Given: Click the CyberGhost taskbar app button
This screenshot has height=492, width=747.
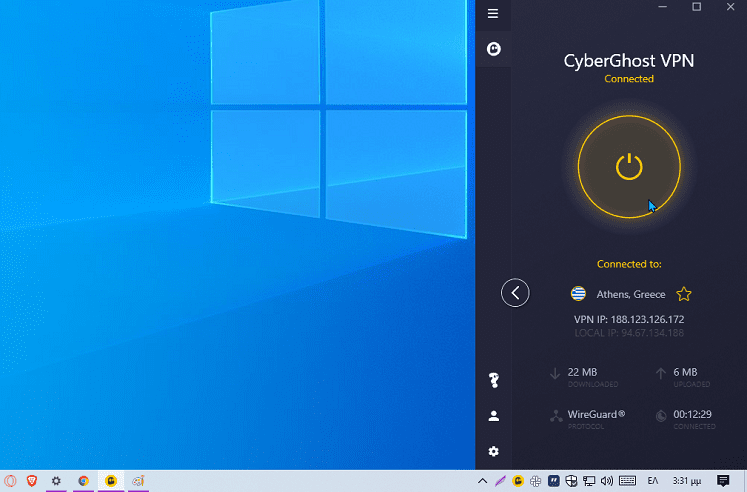Looking at the screenshot, I should [111, 481].
